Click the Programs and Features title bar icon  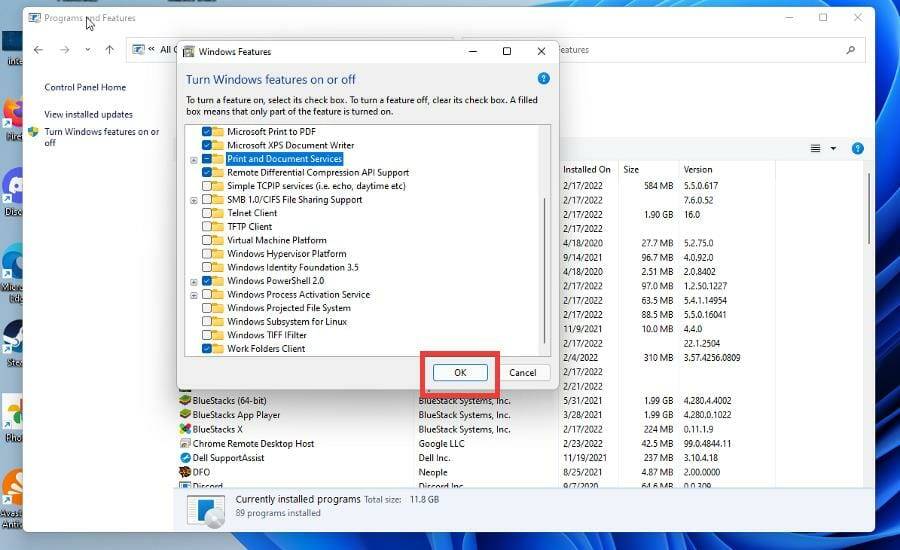pos(34,18)
